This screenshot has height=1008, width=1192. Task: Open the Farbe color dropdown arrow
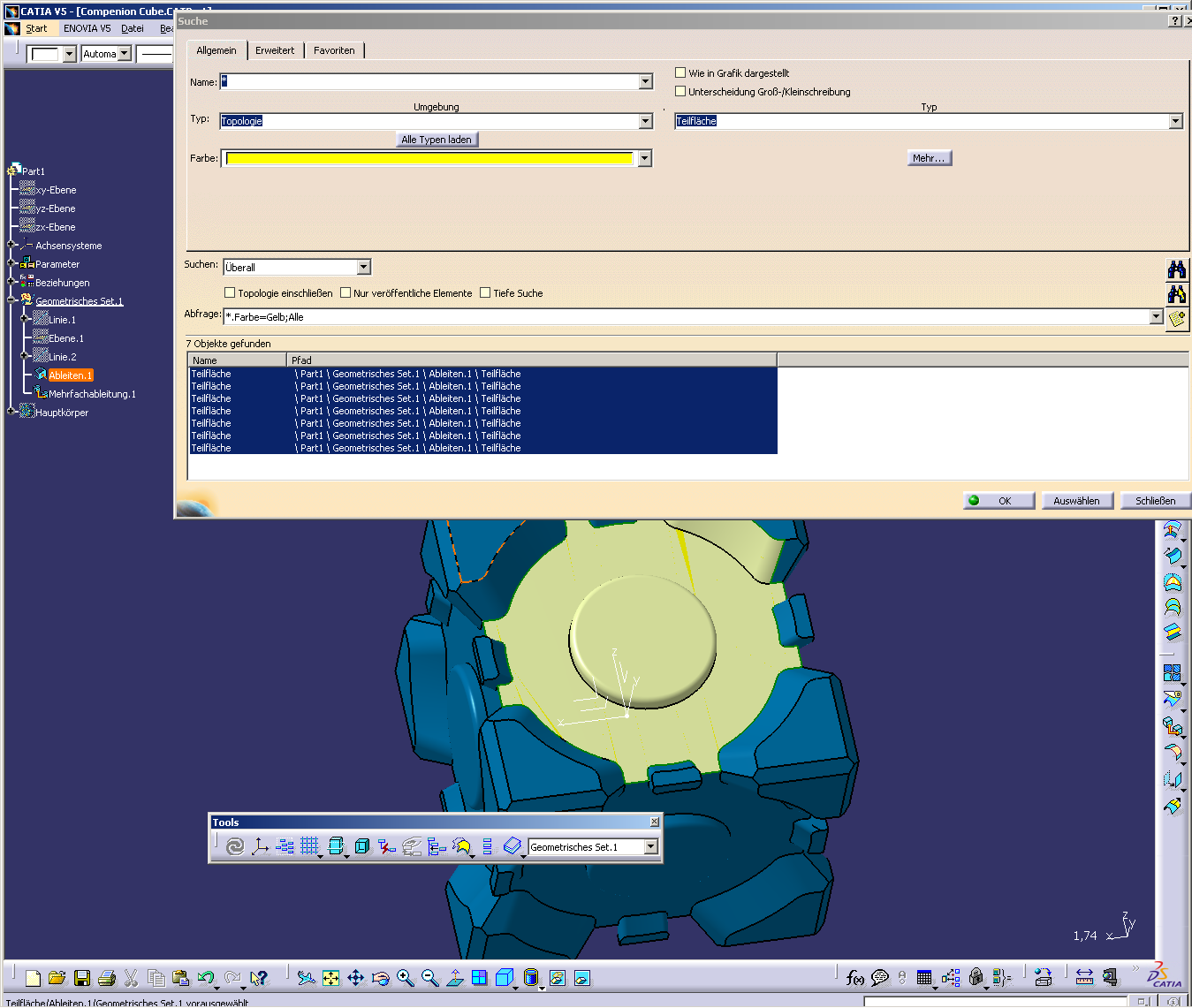[644, 158]
